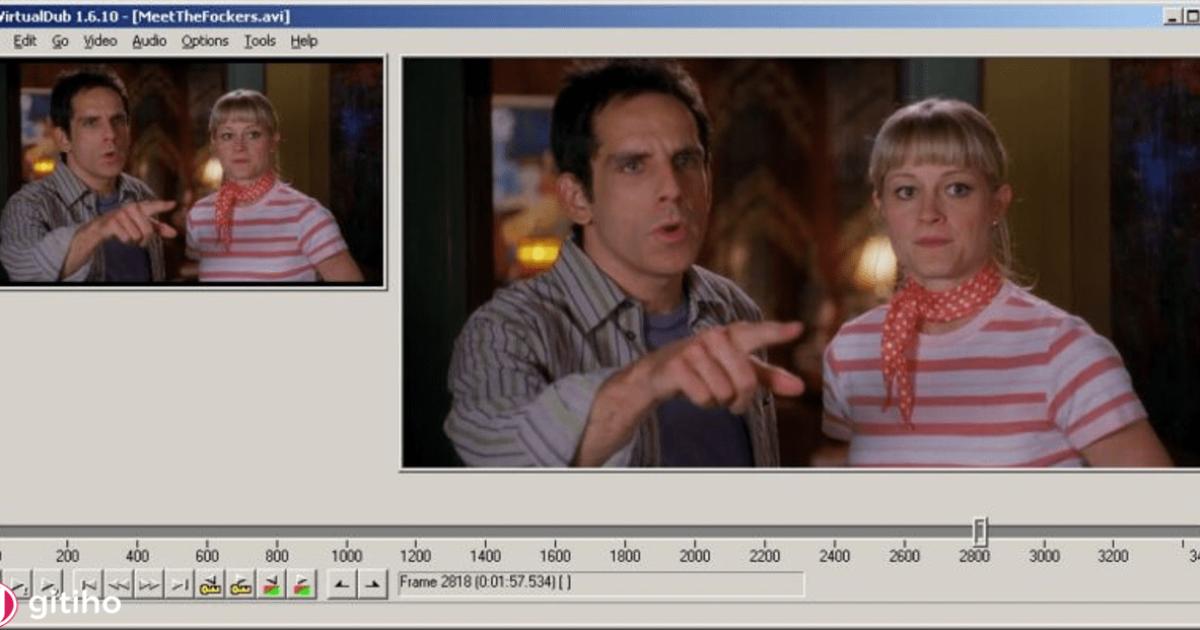Jump to the end of the video
1200x630 pixels.
[x=179, y=584]
